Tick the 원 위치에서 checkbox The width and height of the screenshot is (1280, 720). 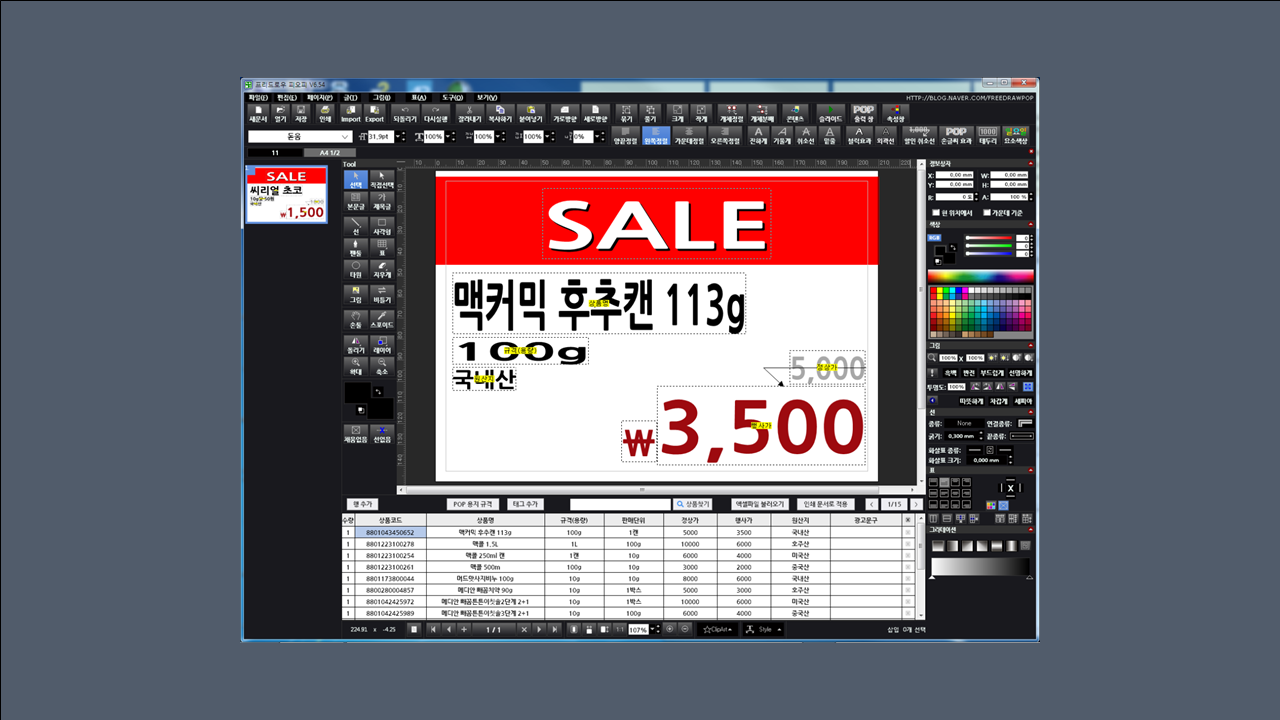(936, 212)
